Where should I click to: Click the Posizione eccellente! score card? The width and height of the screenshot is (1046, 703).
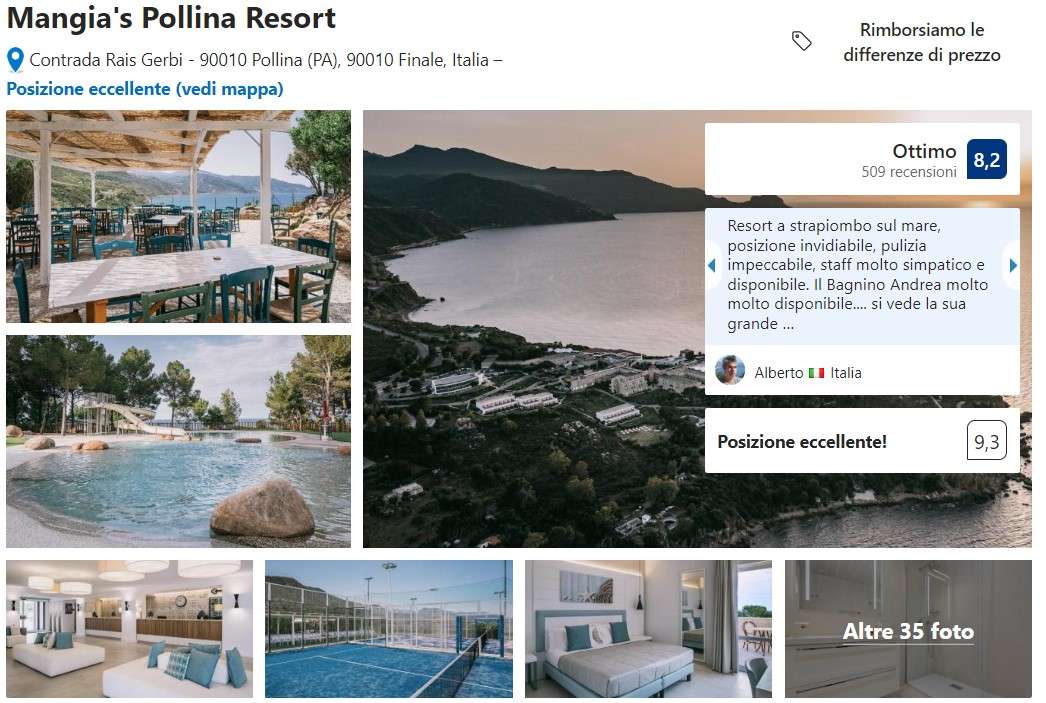pos(862,441)
